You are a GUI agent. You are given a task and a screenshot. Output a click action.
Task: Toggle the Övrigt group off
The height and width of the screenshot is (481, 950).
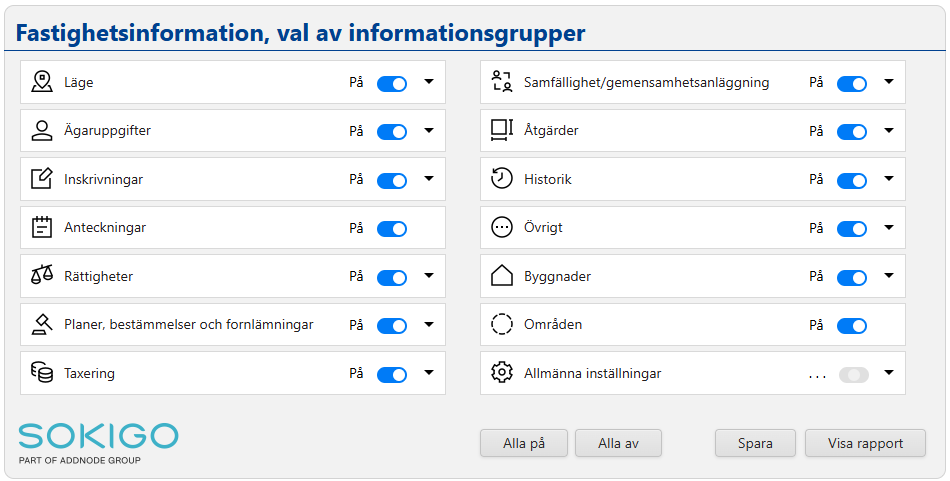[x=852, y=229]
